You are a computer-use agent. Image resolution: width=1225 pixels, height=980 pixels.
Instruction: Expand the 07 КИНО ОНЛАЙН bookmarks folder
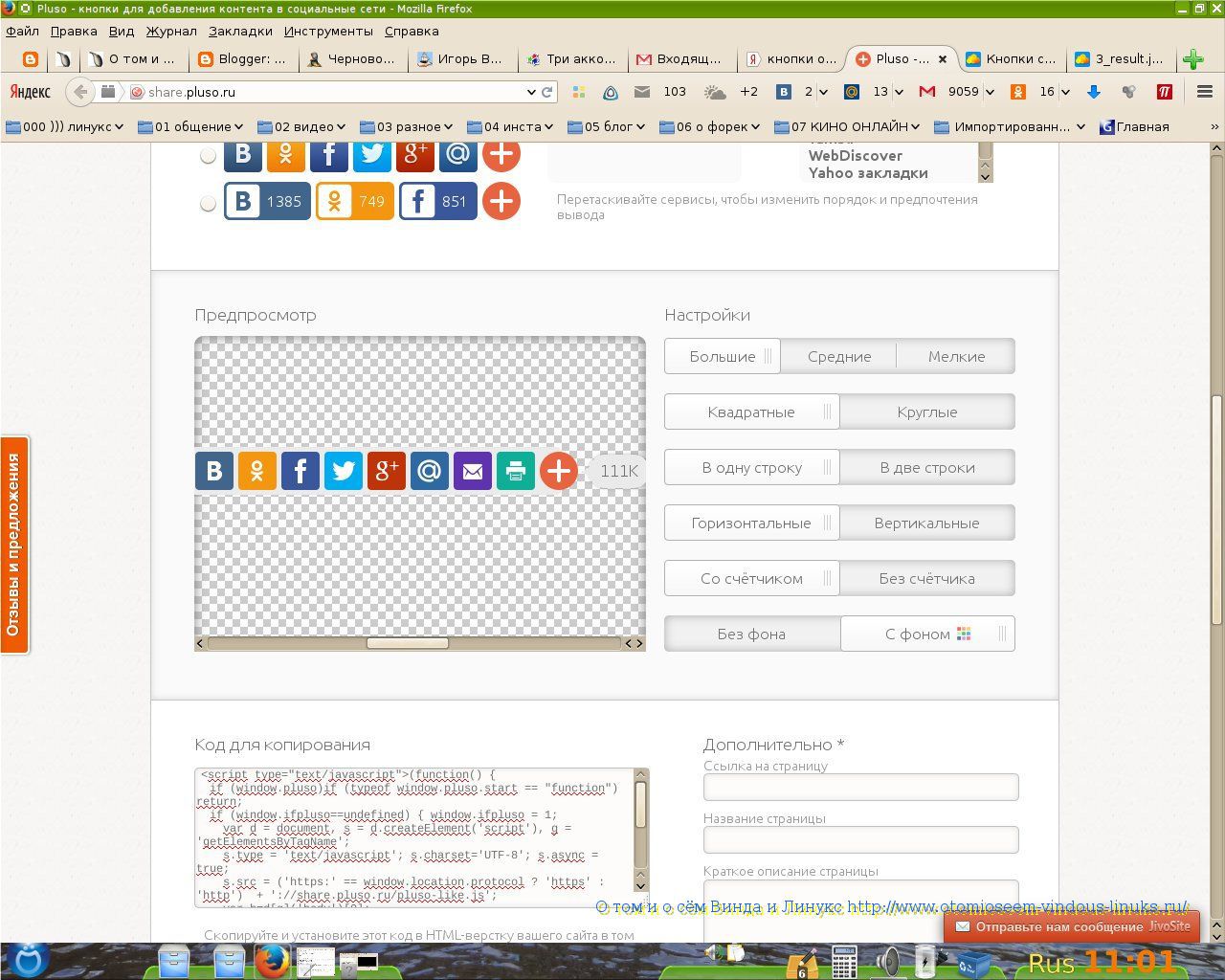click(847, 126)
